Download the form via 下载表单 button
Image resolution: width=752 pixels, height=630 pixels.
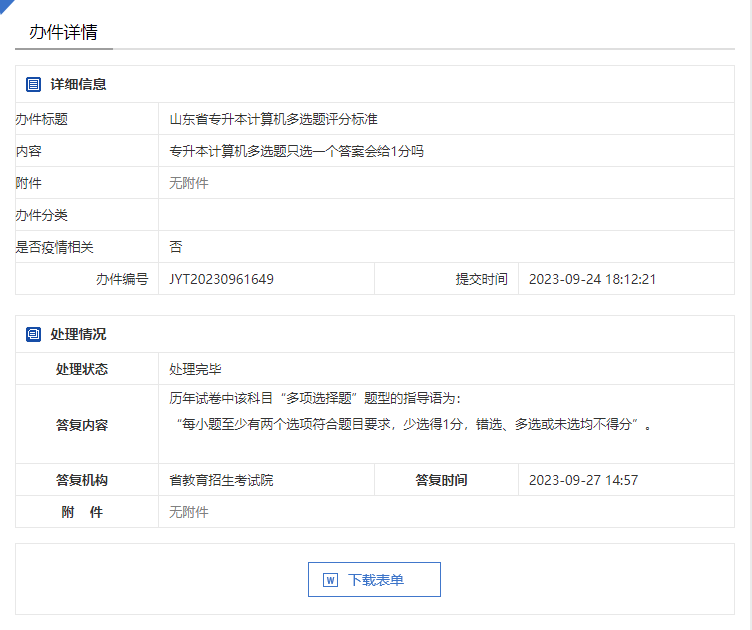[374, 580]
